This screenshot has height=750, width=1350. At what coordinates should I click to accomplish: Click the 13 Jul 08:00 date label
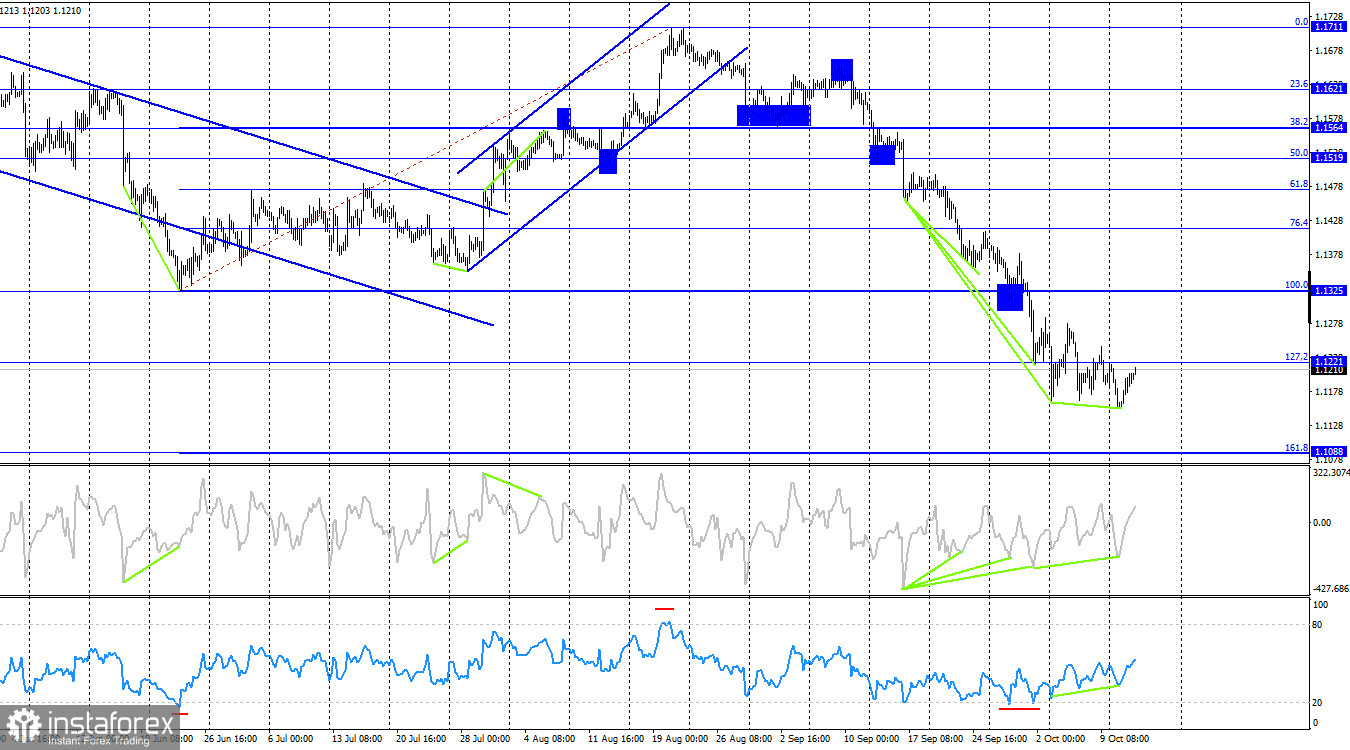pos(358,740)
